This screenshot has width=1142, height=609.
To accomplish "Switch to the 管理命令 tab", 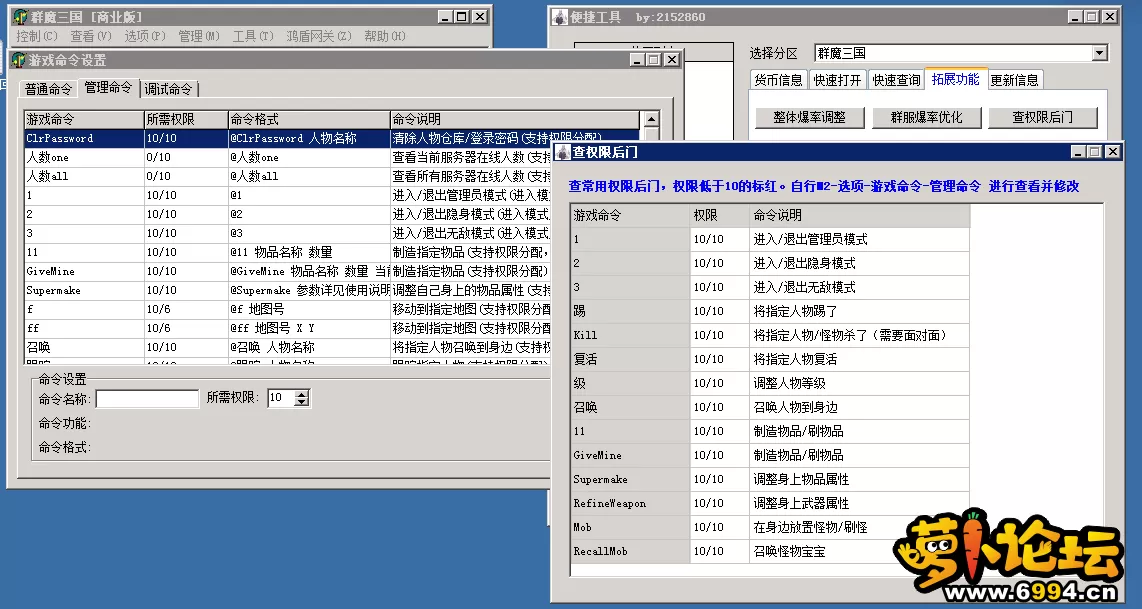I will point(108,87).
